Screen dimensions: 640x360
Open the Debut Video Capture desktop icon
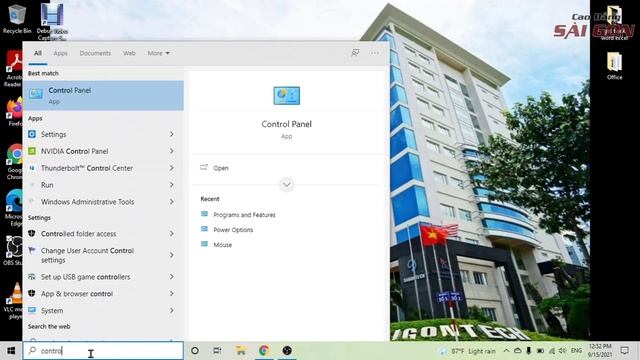coord(52,21)
